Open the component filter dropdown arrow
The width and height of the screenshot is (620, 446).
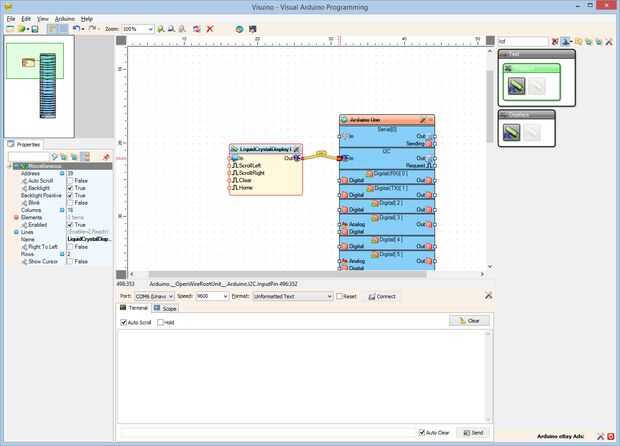click(571, 41)
